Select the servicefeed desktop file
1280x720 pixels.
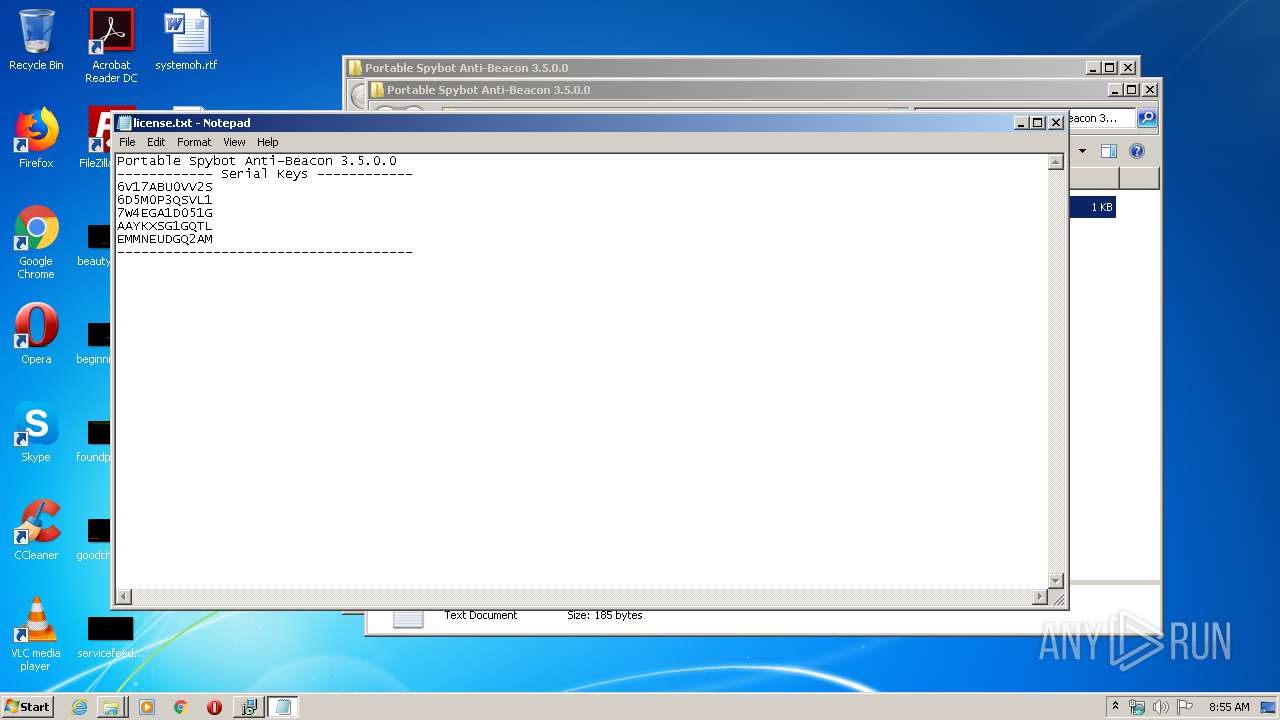pyautogui.click(x=111, y=636)
